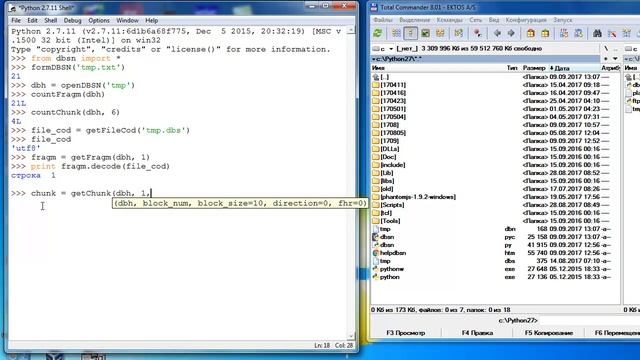
Task: Open the Конфигурация menu
Action: (x=526, y=20)
